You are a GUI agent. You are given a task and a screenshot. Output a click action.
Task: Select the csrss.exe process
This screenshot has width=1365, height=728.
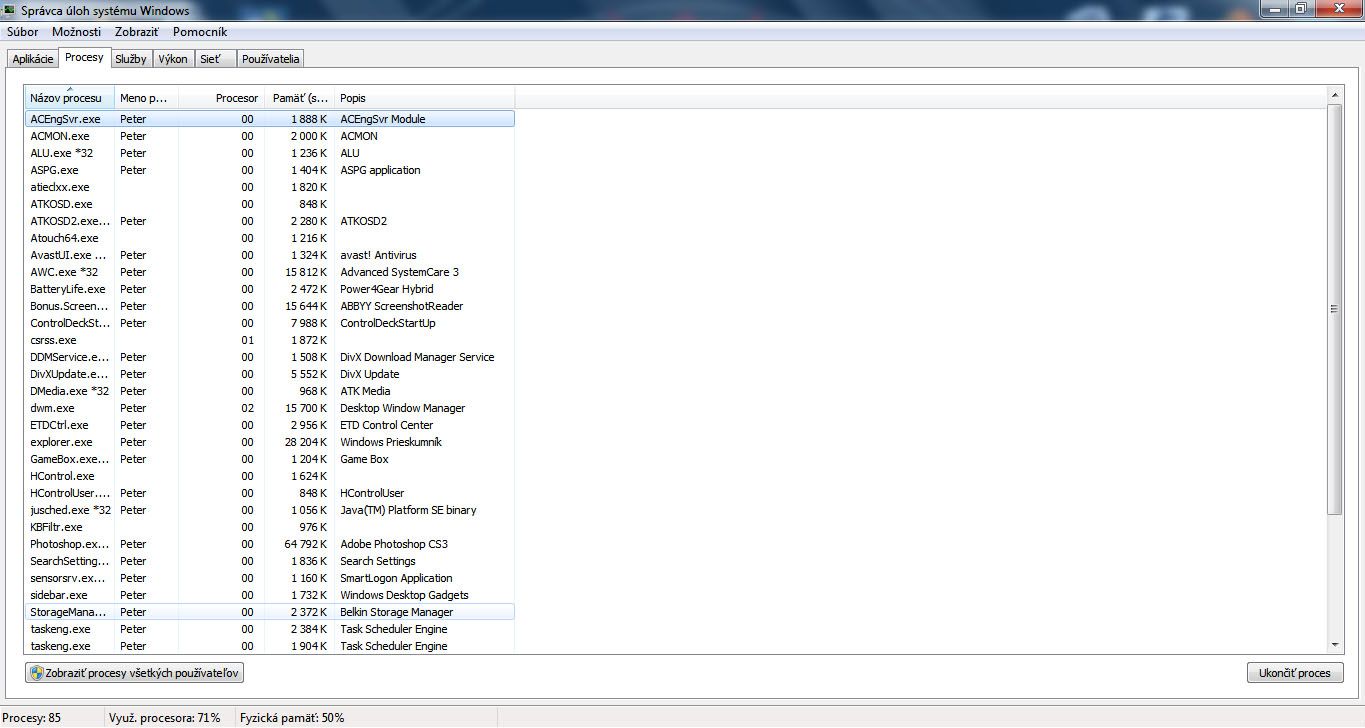pyautogui.click(x=270, y=340)
